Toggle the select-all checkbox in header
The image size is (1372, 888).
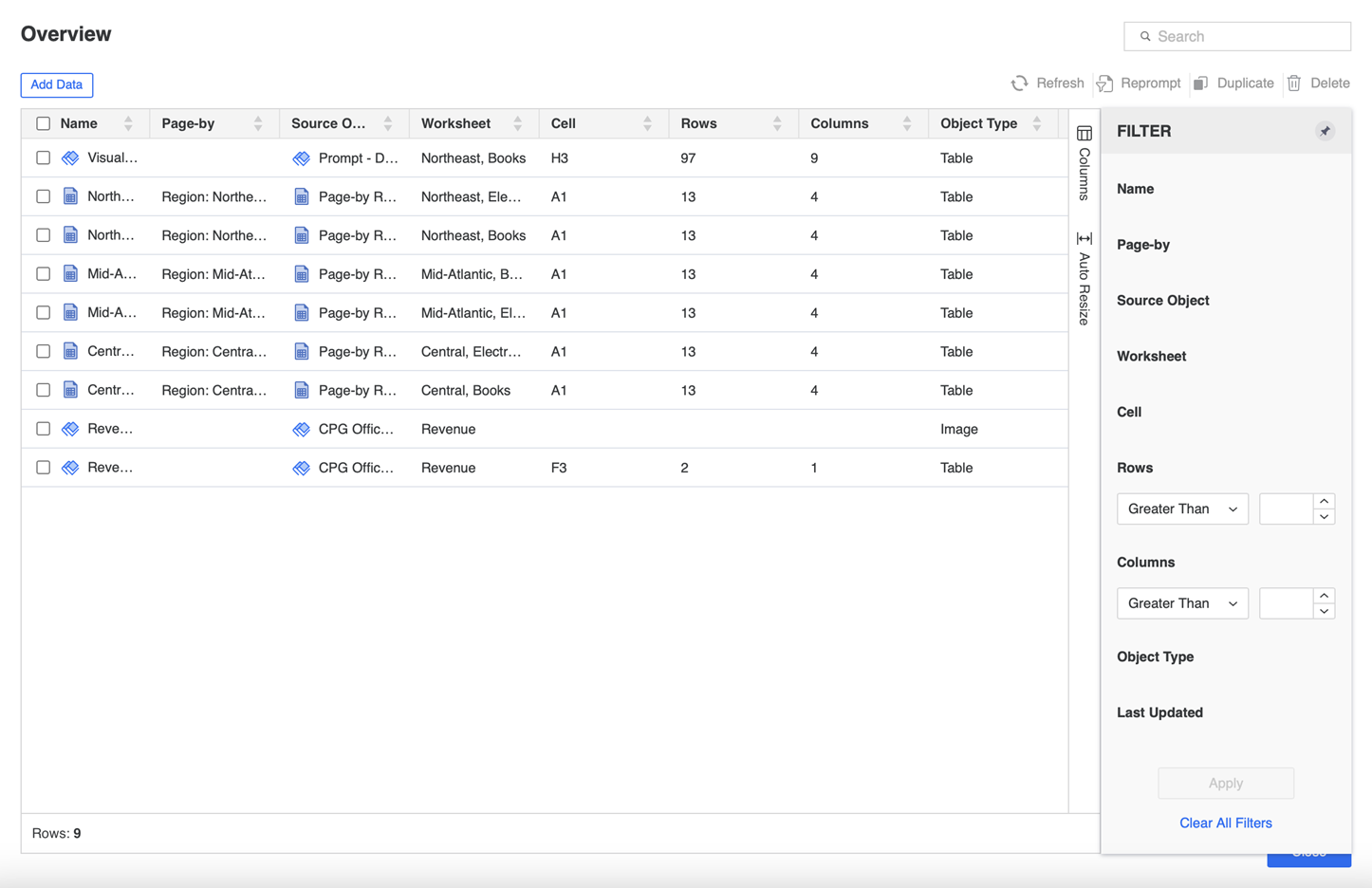[44, 123]
